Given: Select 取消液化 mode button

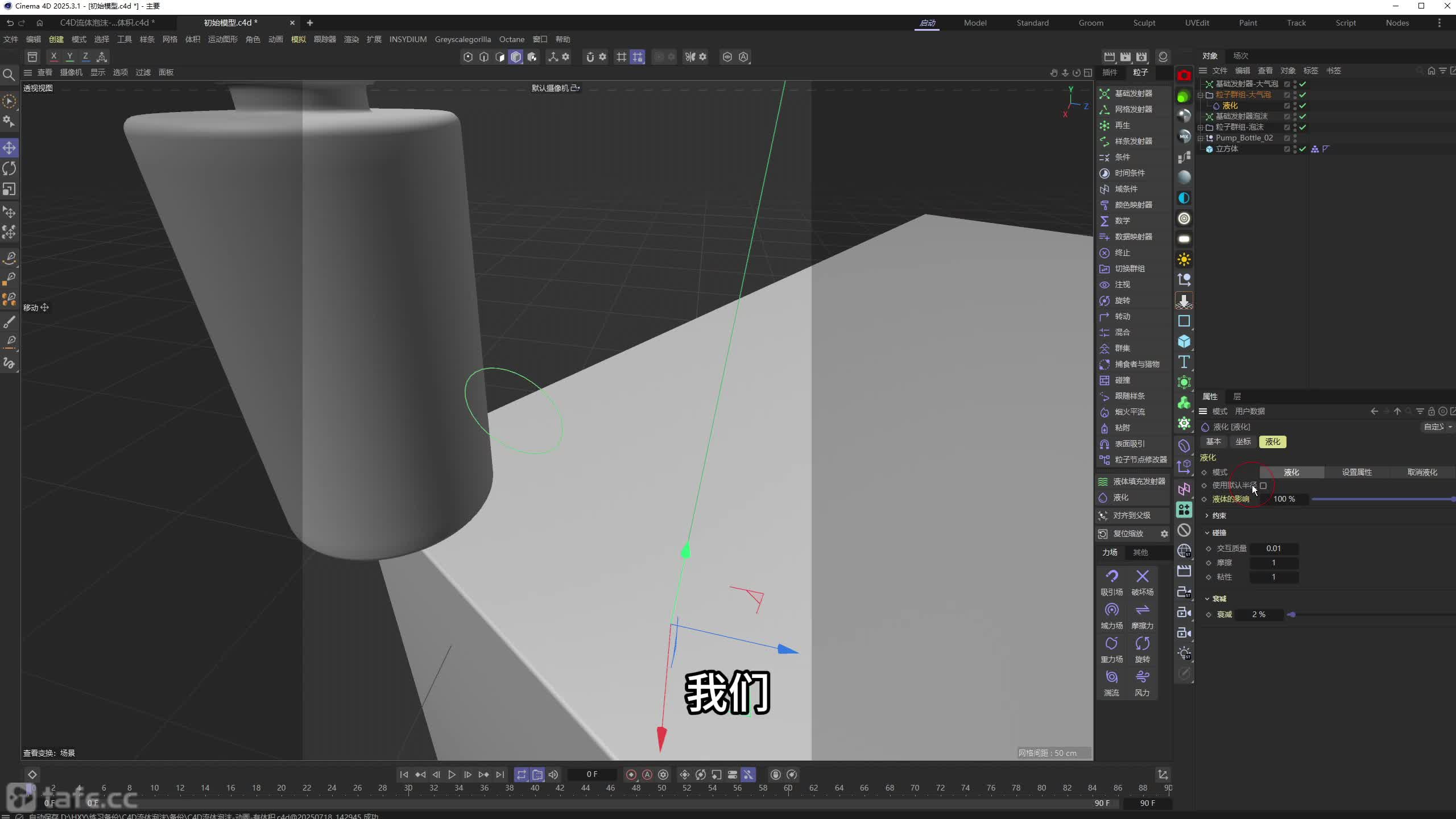Looking at the screenshot, I should coord(1422,473).
